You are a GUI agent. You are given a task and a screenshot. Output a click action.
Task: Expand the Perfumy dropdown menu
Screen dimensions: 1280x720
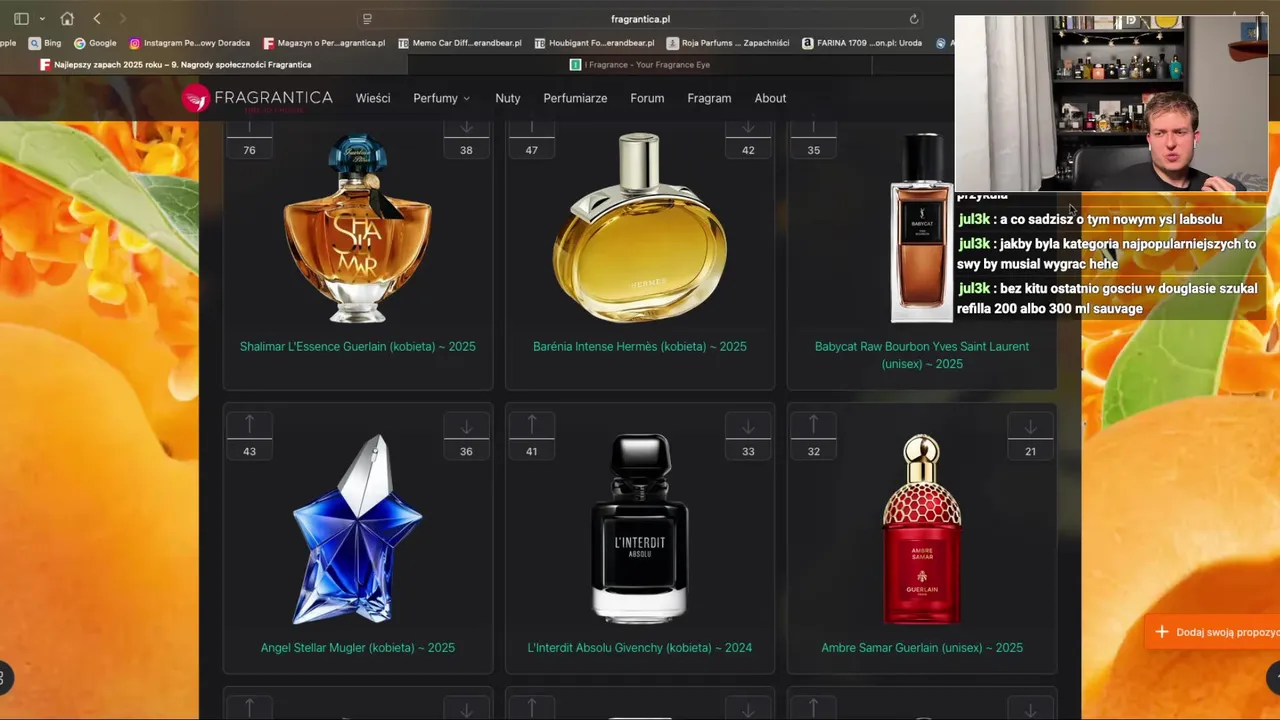coord(441,98)
